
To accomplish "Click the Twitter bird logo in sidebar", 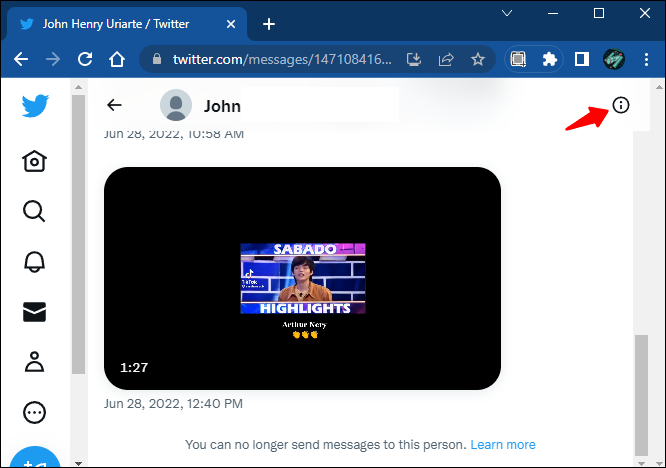I will pyautogui.click(x=35, y=106).
